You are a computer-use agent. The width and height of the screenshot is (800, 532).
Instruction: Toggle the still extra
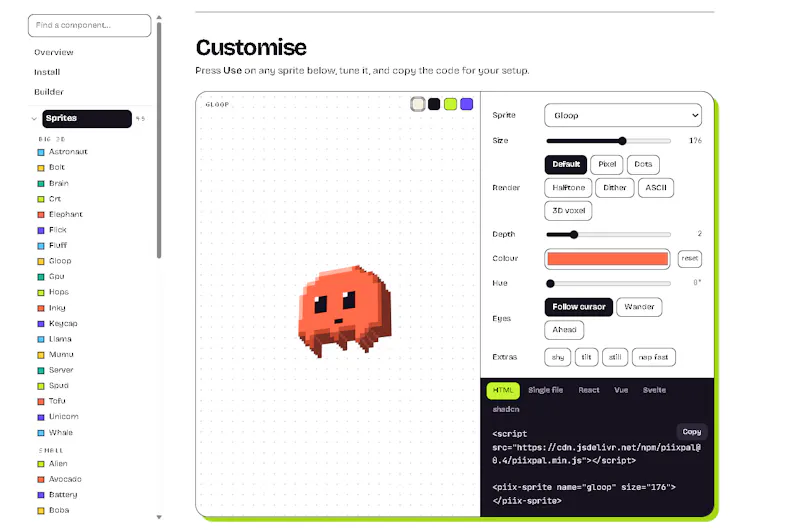pyautogui.click(x=615, y=357)
